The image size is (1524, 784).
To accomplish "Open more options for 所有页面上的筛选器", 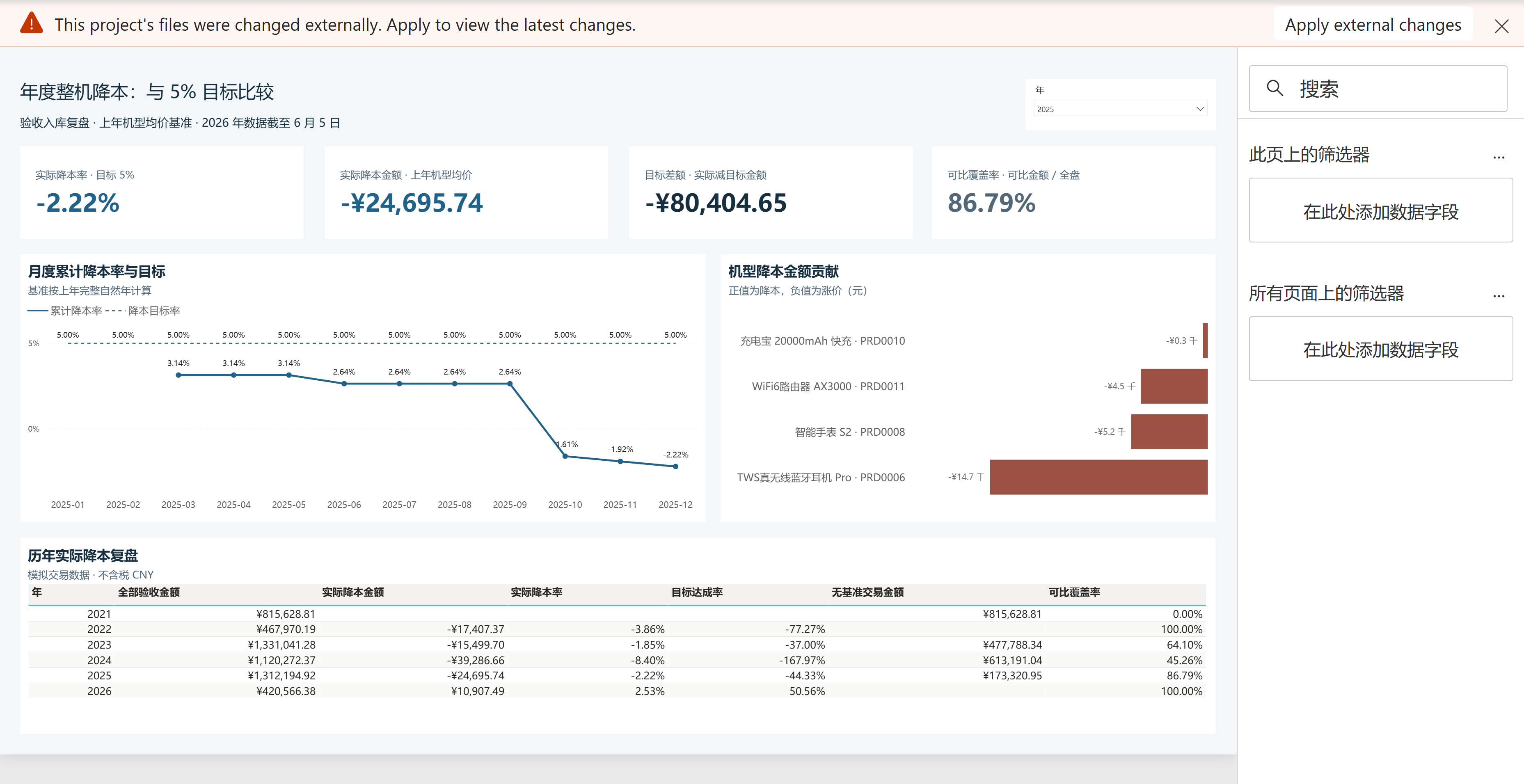I will 1498,296.
